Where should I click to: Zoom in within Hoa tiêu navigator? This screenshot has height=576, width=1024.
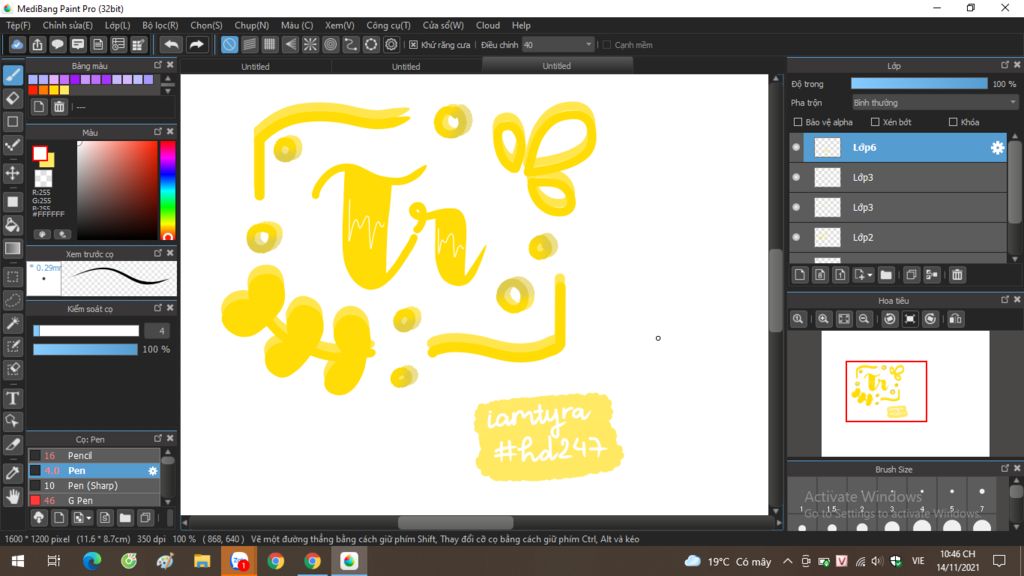[823, 319]
